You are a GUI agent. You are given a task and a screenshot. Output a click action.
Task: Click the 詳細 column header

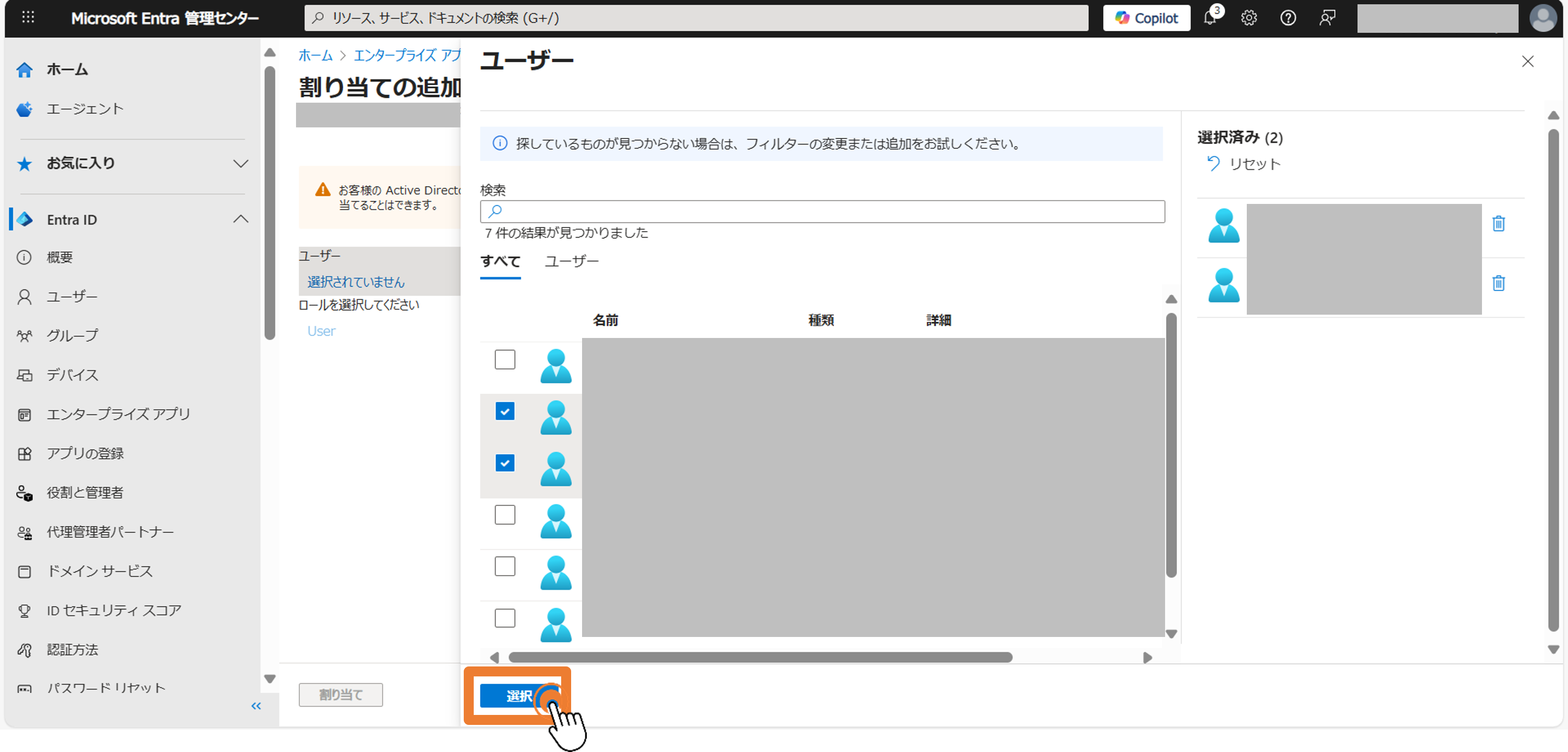[x=938, y=320]
